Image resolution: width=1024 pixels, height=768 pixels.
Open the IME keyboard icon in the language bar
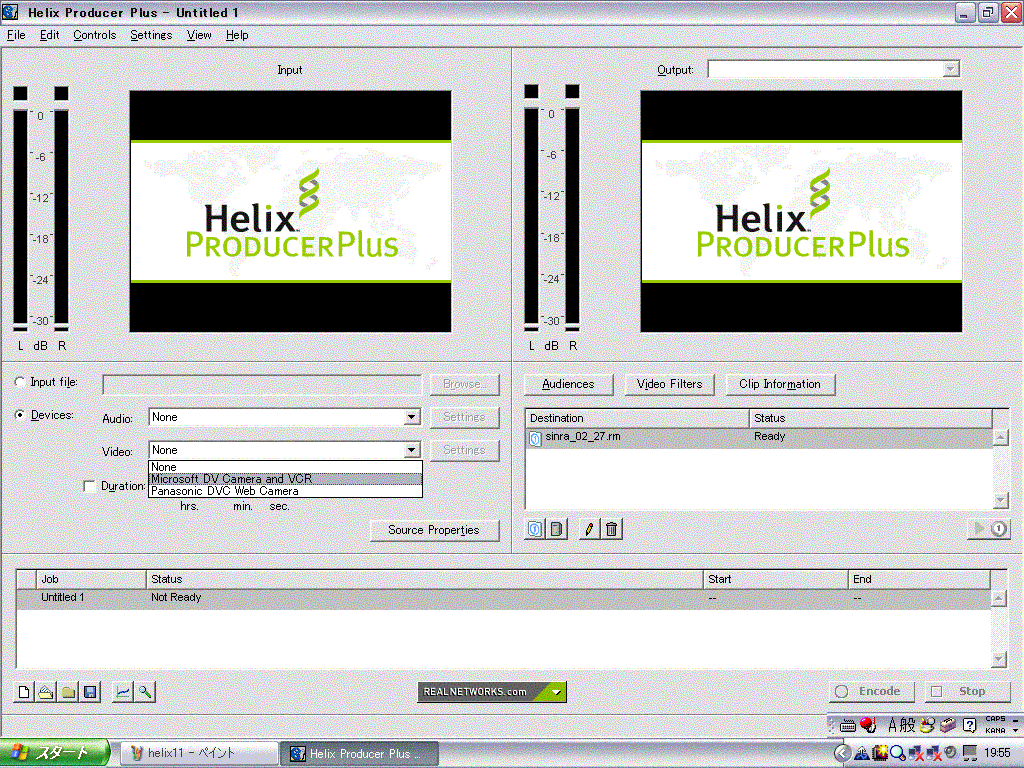(x=848, y=725)
